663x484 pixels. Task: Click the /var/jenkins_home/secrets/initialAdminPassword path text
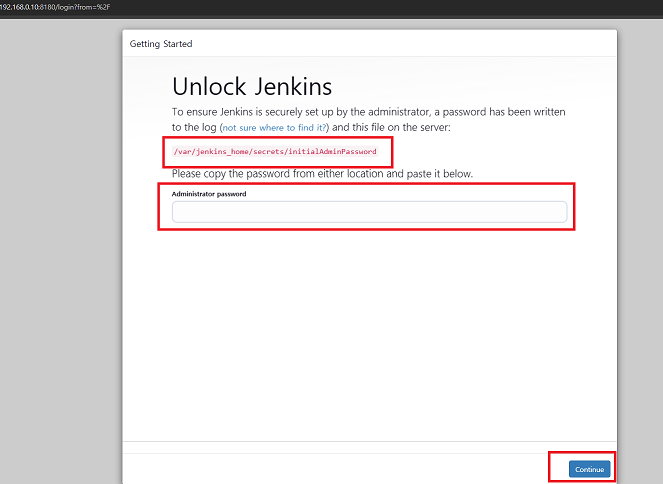point(275,151)
